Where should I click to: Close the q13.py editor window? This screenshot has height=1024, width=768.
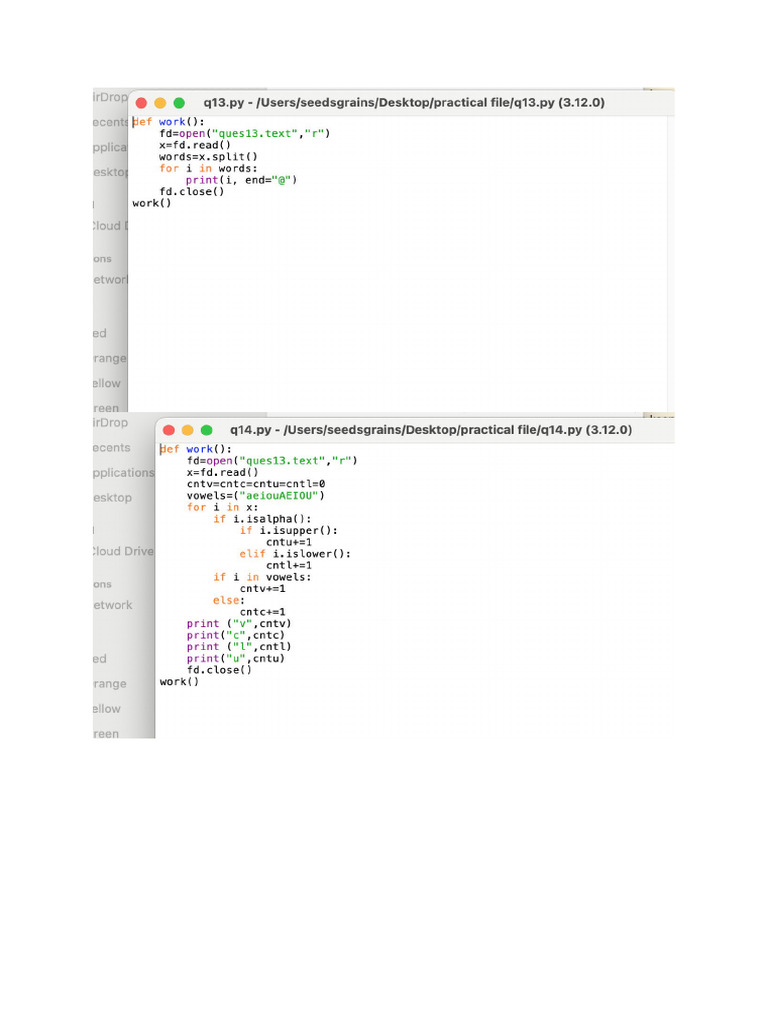click(141, 103)
